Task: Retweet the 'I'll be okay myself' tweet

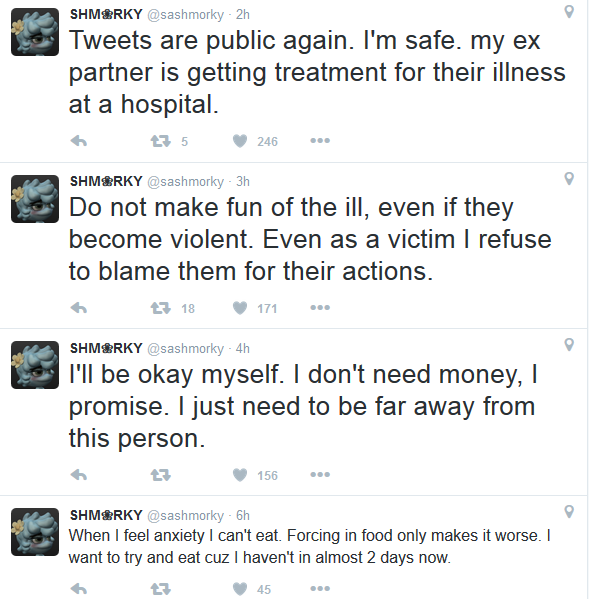Action: 160,475
